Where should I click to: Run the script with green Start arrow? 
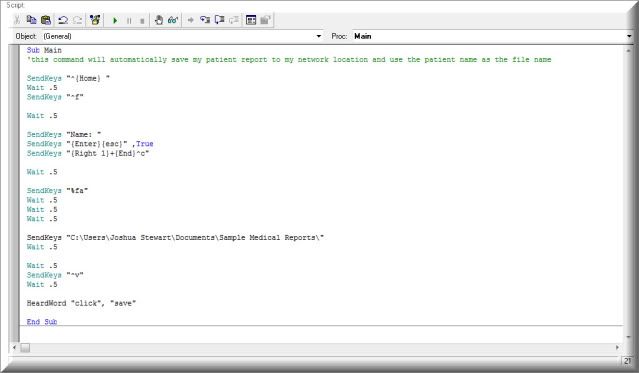pos(115,20)
